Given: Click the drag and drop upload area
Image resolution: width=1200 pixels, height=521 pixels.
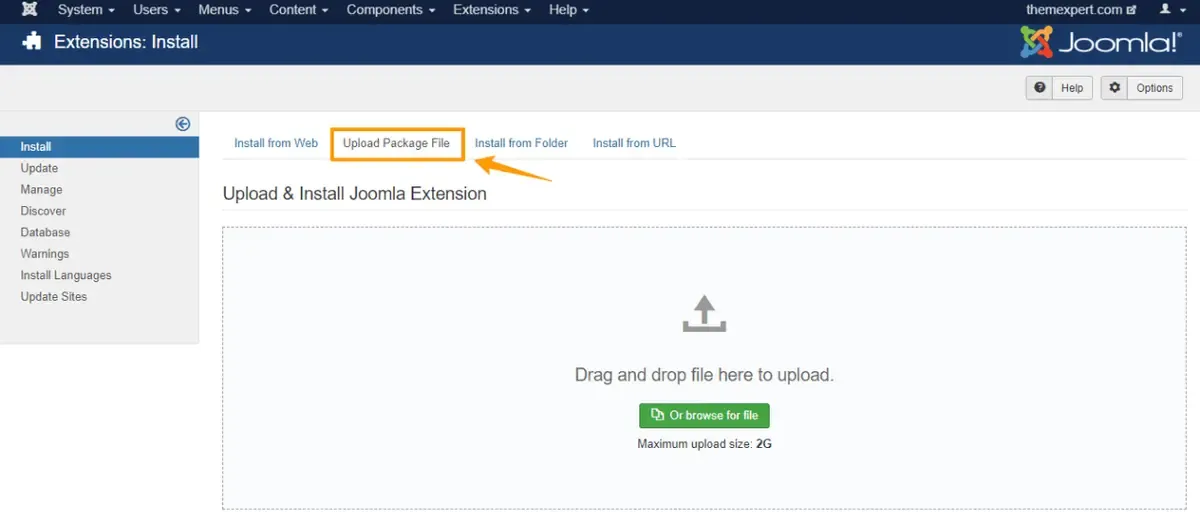Looking at the screenshot, I should (704, 369).
